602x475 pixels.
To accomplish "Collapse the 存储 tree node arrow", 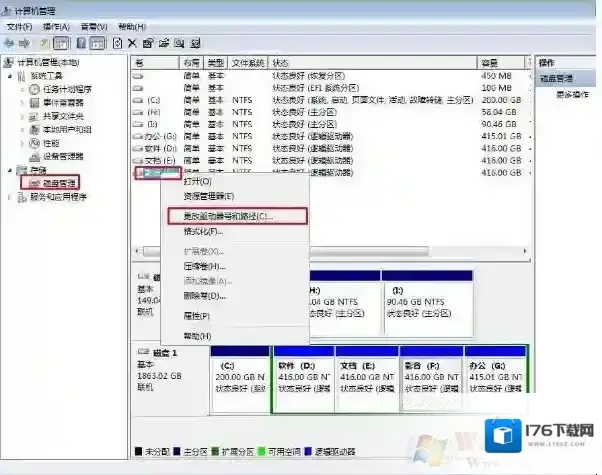I will point(10,170).
